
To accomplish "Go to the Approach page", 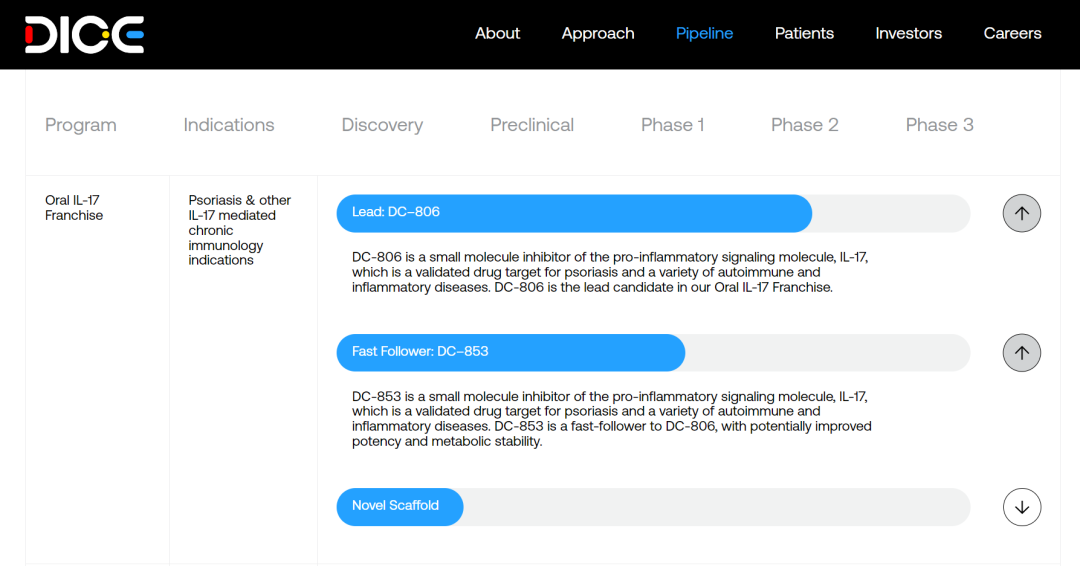I will click(x=598, y=33).
